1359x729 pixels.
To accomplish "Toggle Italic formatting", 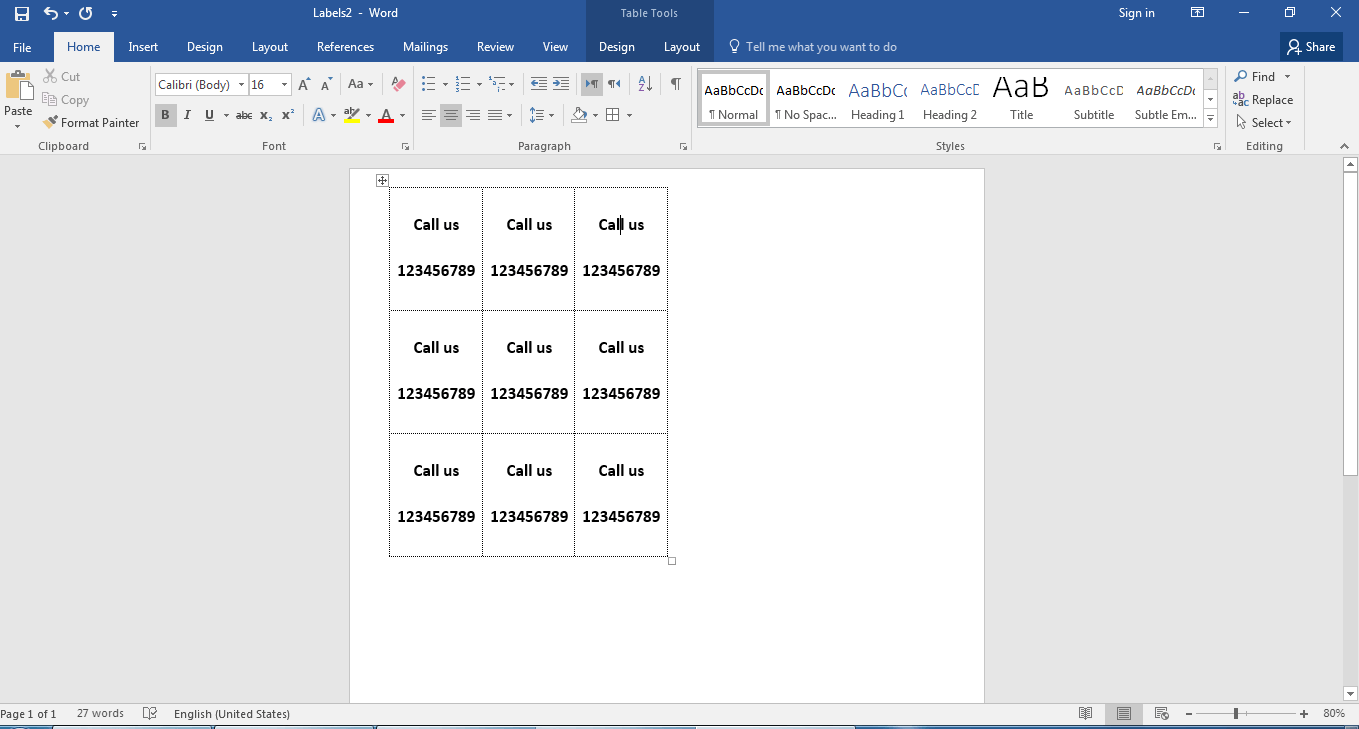I will tap(187, 115).
